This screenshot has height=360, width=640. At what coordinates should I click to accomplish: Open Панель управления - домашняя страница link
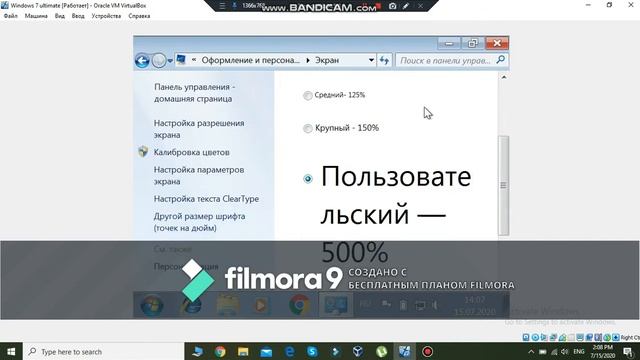pos(194,93)
